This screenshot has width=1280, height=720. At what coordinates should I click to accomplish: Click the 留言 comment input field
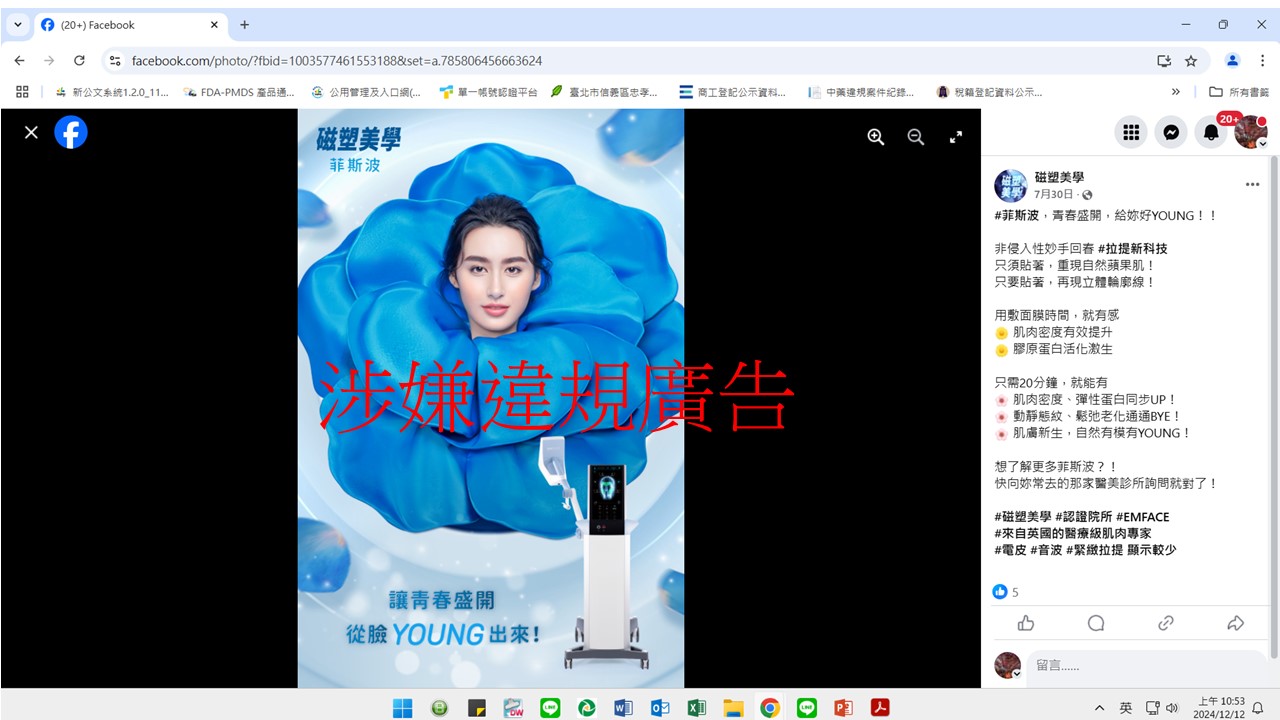1148,666
